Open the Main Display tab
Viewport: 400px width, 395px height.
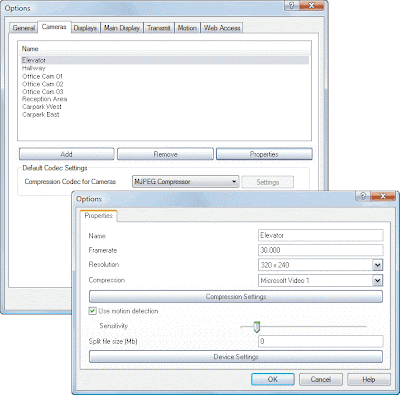point(122,28)
